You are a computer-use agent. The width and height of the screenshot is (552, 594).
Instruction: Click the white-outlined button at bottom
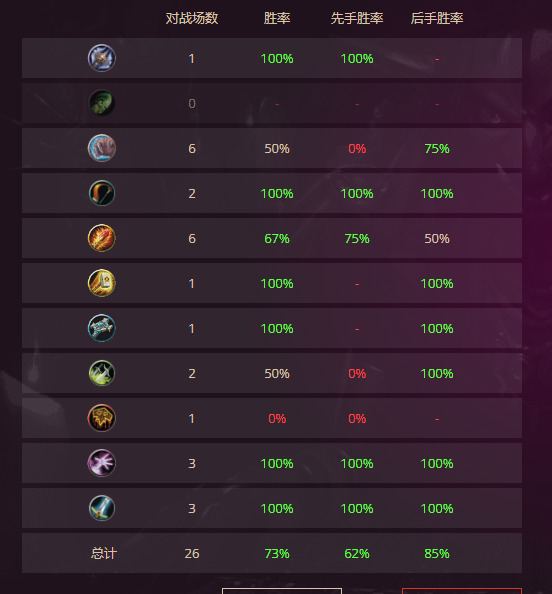(282, 591)
